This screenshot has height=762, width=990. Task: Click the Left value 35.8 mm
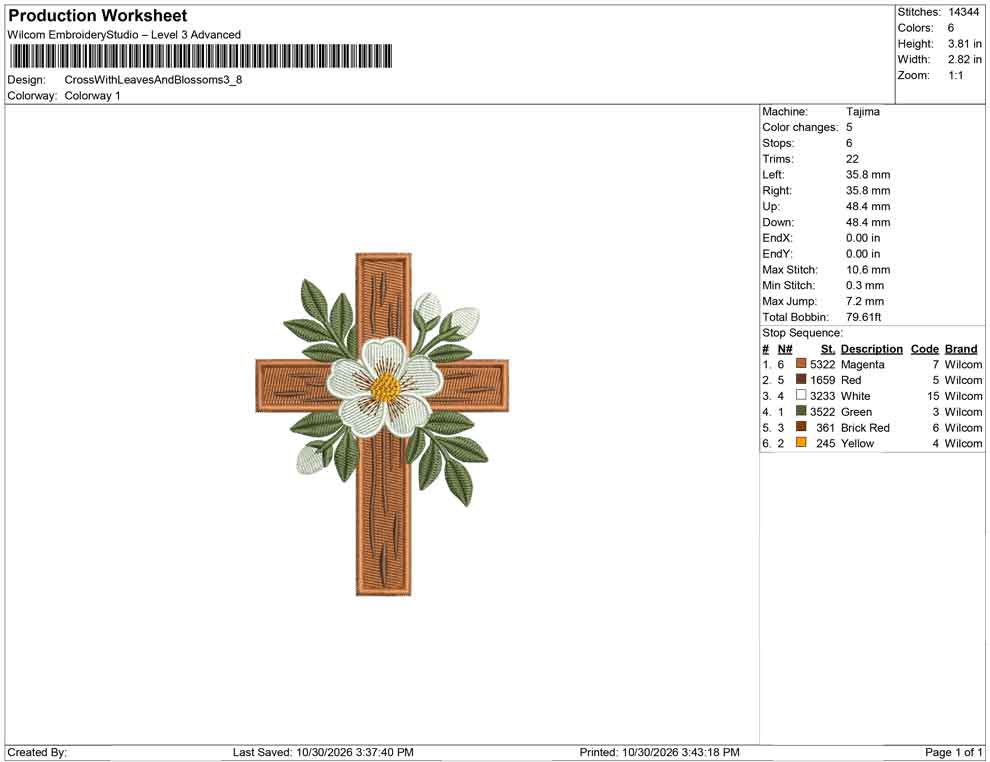point(868,175)
